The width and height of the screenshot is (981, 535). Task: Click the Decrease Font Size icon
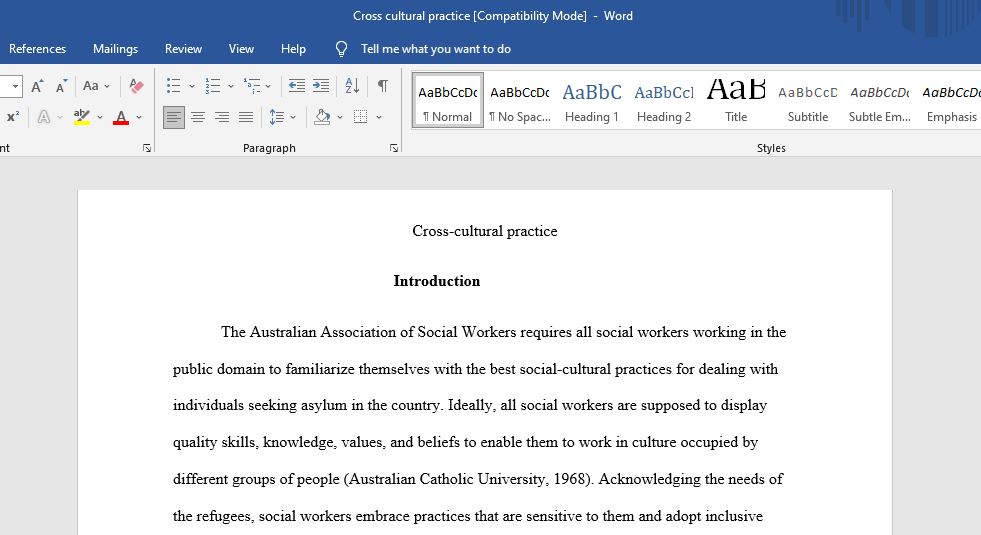(61, 86)
